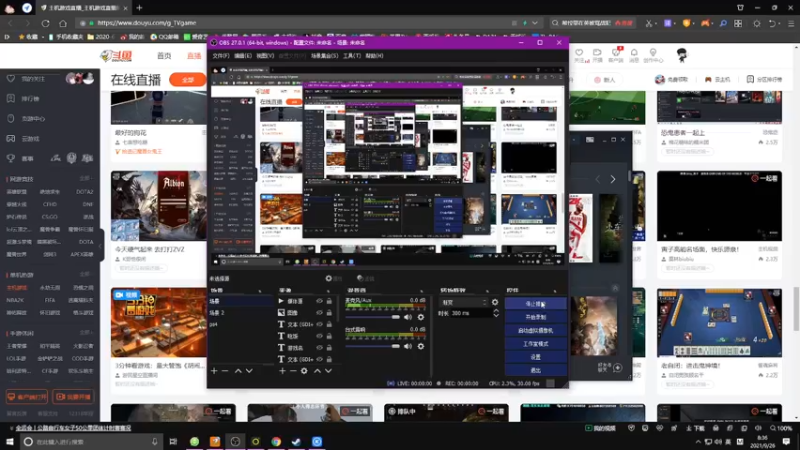This screenshot has width=800, height=450.
Task: Click the 开始录制 start recording button
Action: point(535,317)
